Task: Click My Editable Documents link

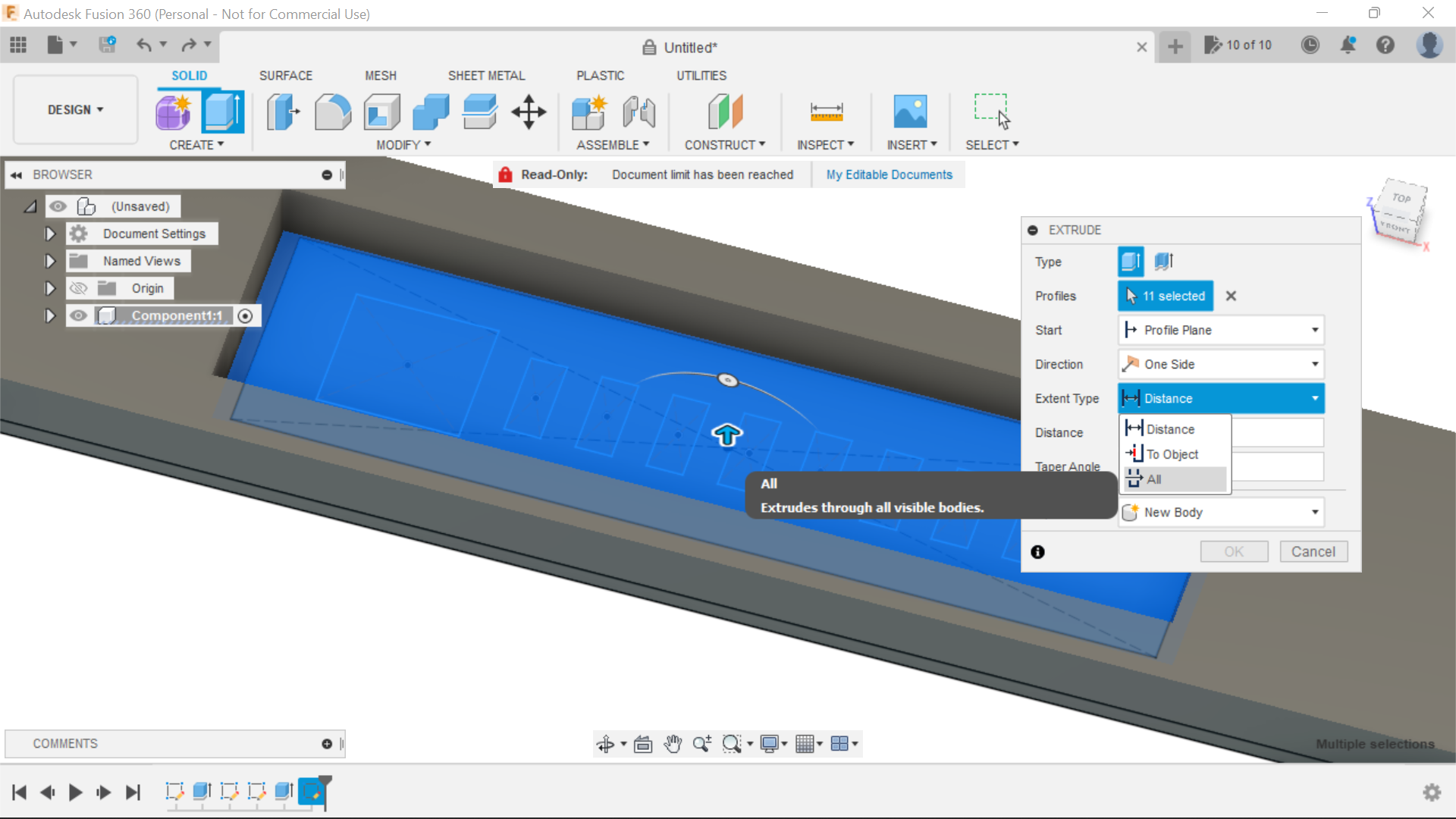Action: click(889, 174)
